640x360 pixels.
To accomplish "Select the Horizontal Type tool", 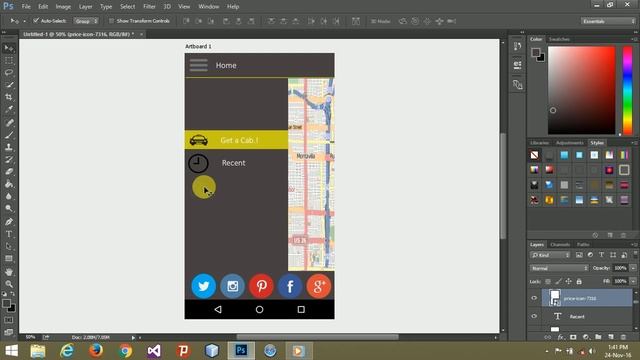I will click(x=9, y=234).
